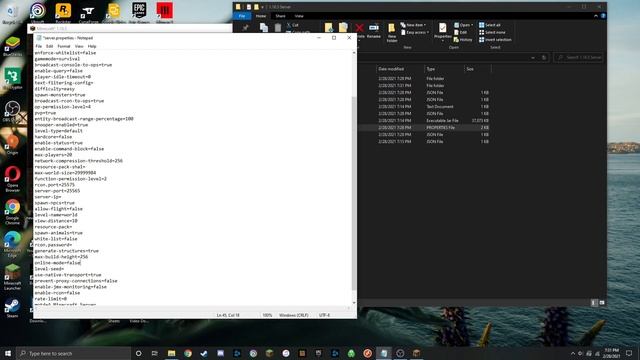
Task: Click the Copy icon in Explorer ribbon
Action: point(264,27)
